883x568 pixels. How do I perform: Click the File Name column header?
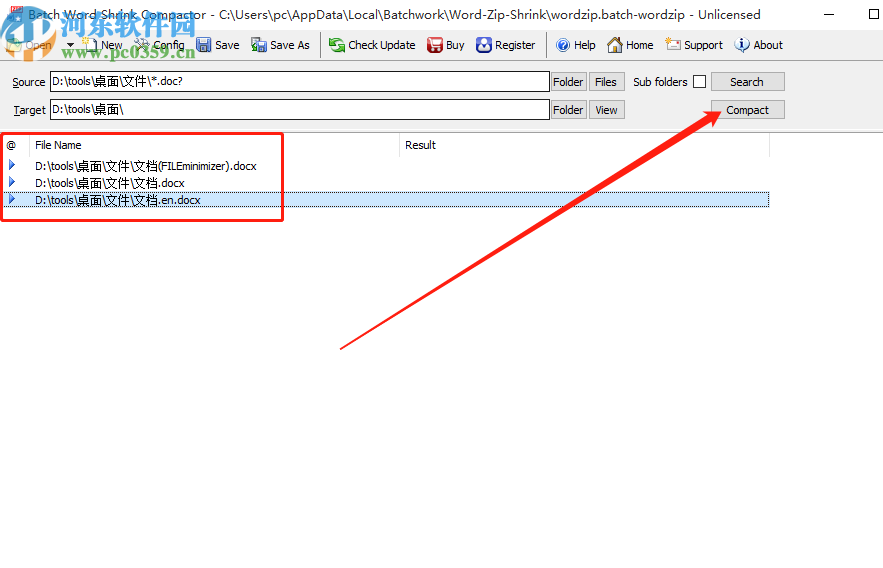coord(214,145)
